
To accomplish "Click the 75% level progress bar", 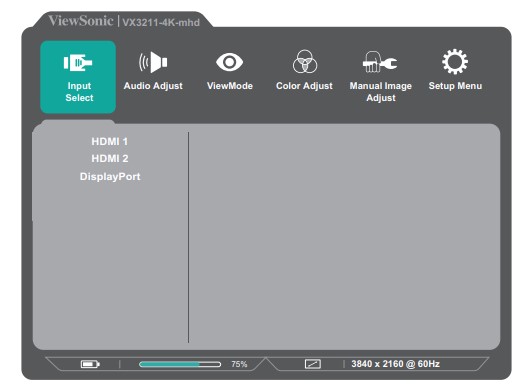I will click(x=180, y=364).
